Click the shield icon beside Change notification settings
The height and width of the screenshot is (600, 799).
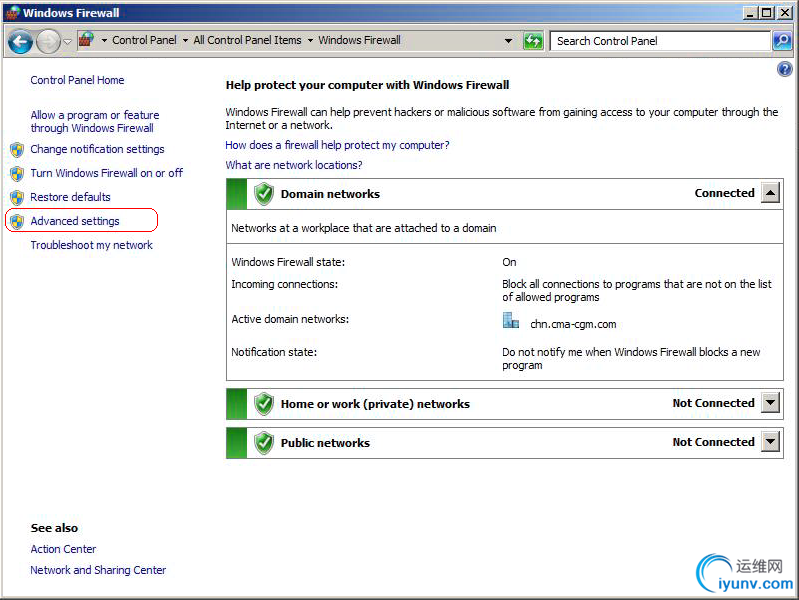[x=17, y=150]
